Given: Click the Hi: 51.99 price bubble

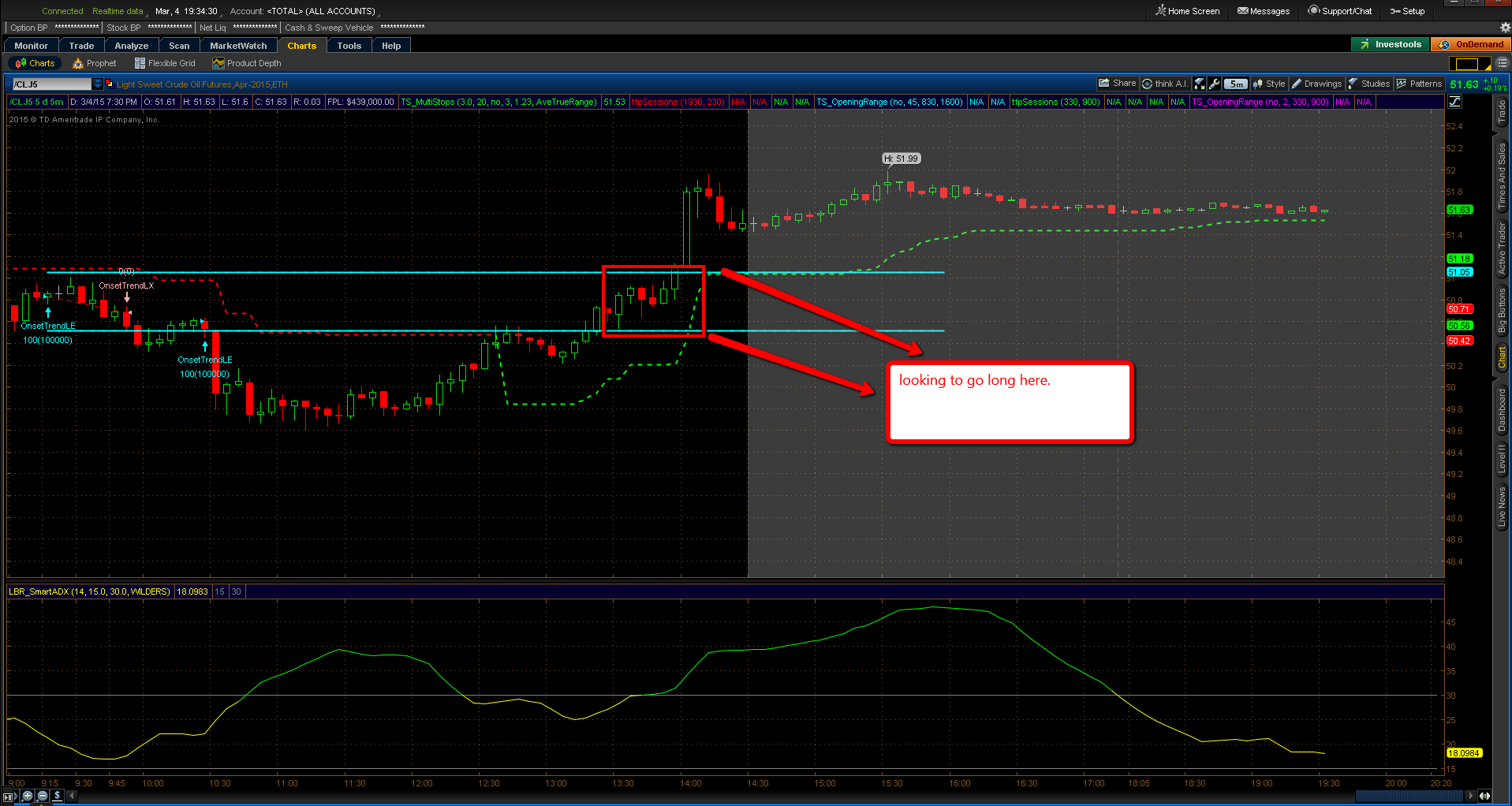Looking at the screenshot, I should tap(902, 159).
